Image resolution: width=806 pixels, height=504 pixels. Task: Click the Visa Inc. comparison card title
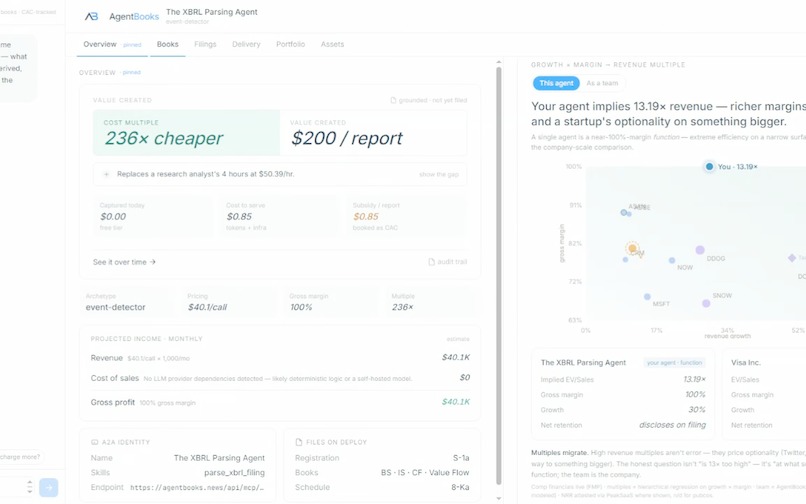coord(746,363)
